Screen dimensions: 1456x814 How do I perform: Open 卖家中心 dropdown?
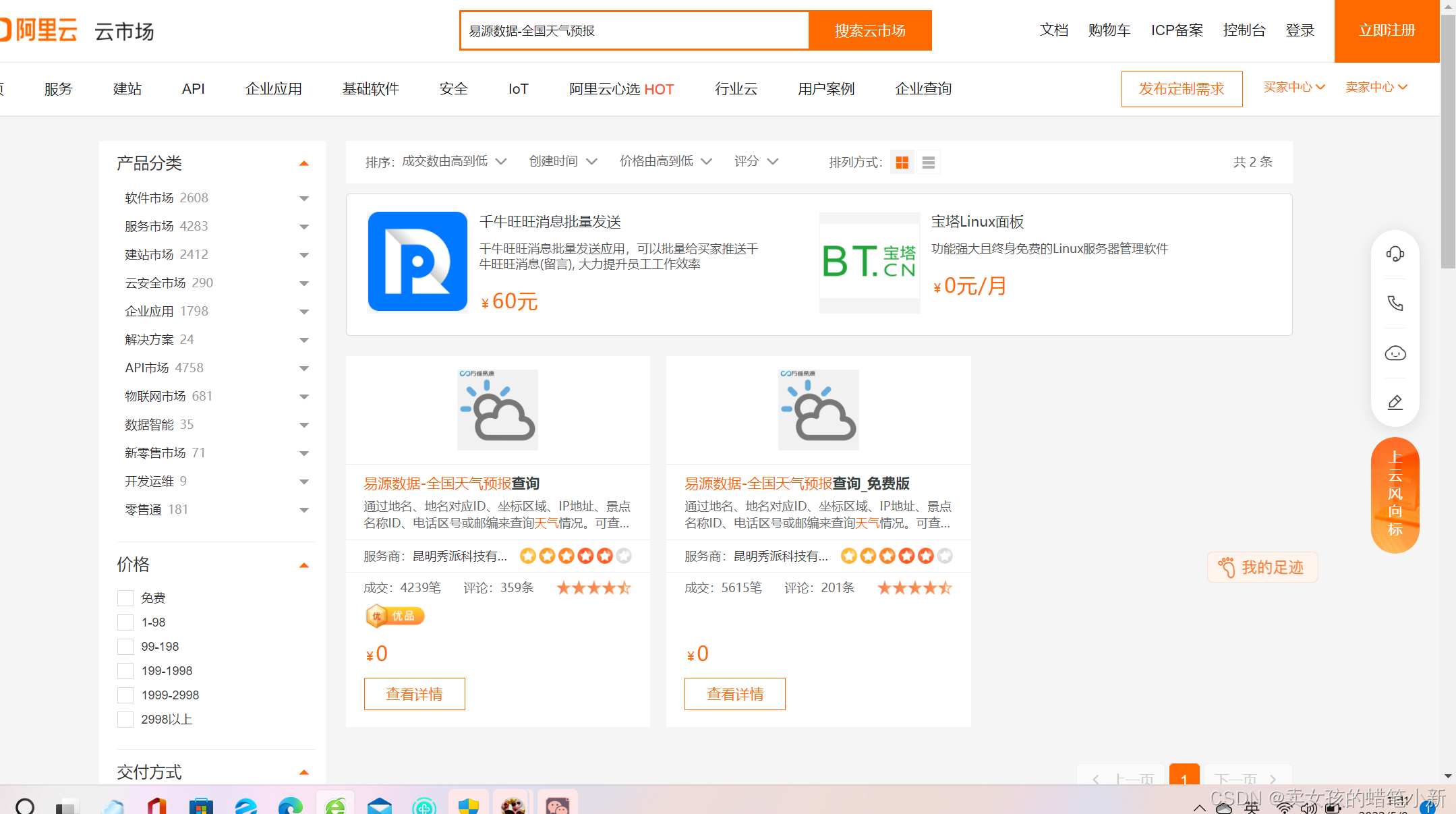click(1376, 87)
